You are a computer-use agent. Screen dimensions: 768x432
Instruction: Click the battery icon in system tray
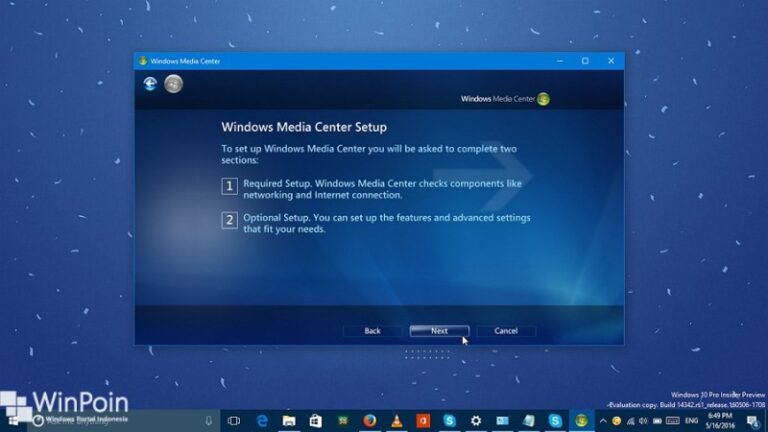click(x=657, y=421)
